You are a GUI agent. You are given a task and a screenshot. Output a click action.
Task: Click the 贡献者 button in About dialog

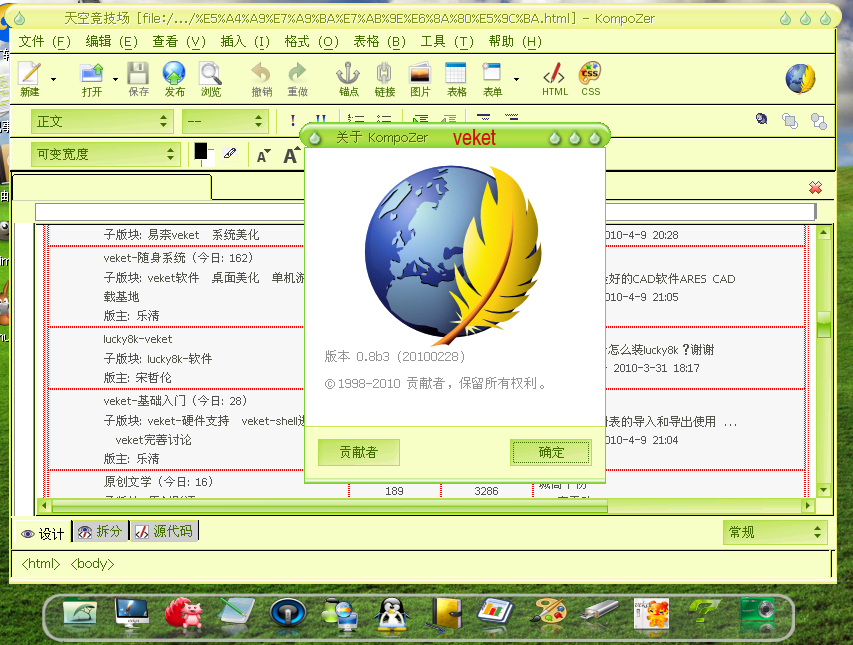358,452
